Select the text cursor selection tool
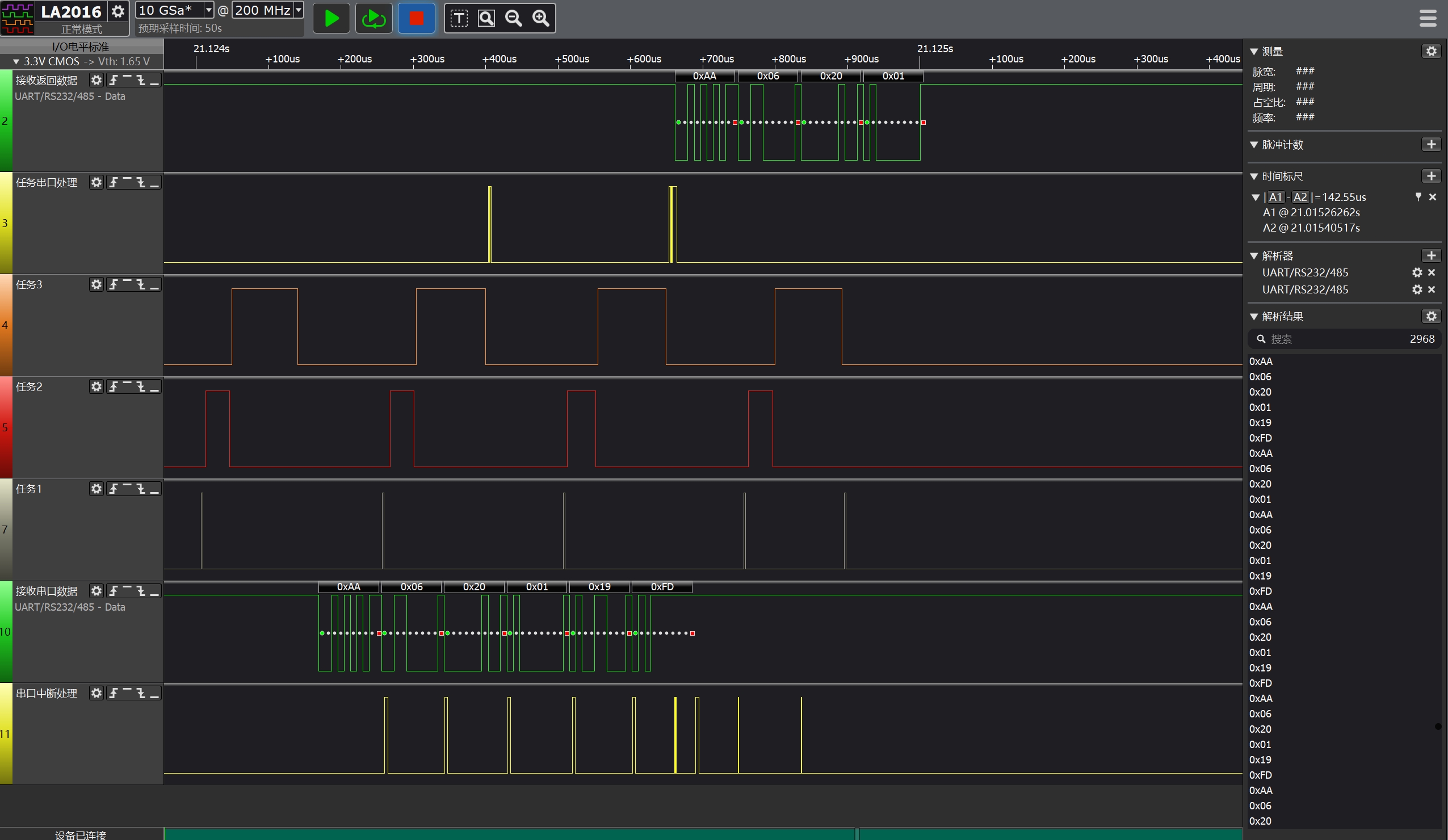1448x840 pixels. [x=459, y=18]
